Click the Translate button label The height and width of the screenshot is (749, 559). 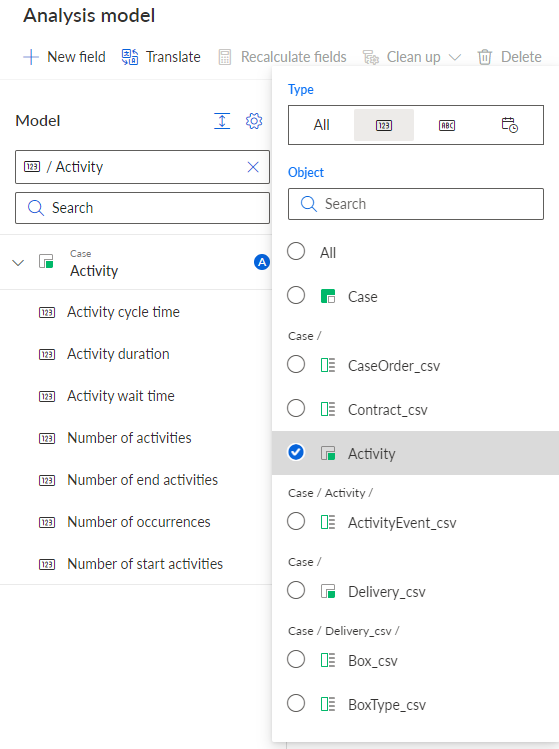pyautogui.click(x=173, y=57)
